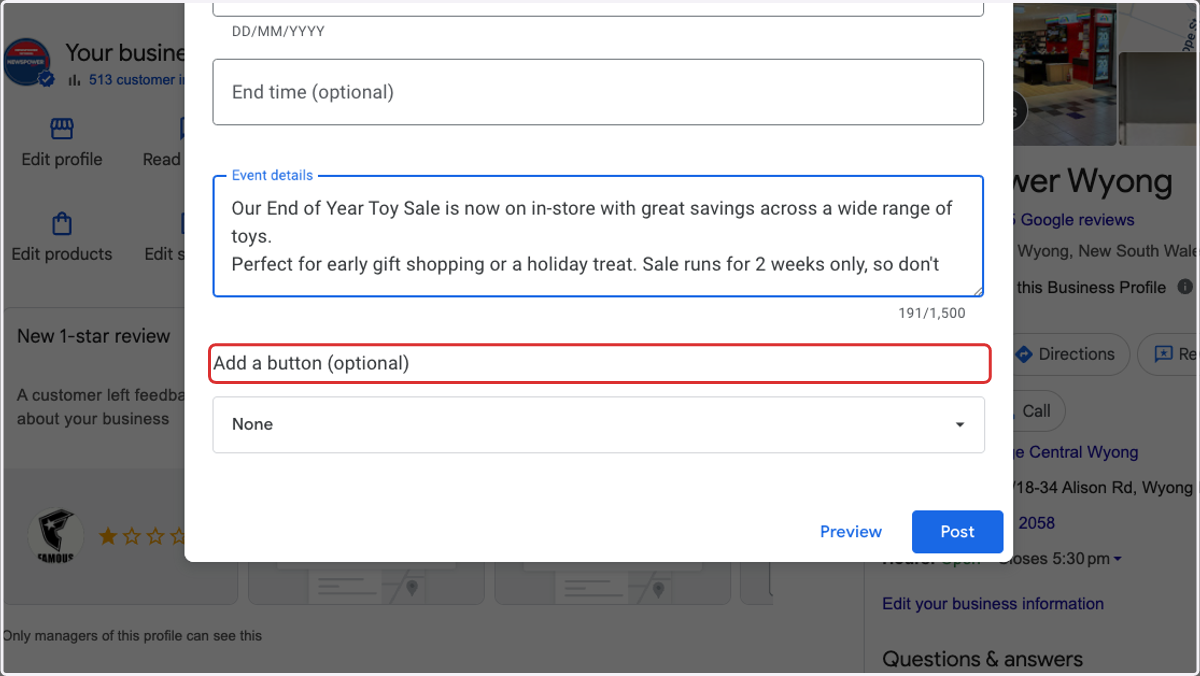Open Edit profile label in background page

click(x=62, y=159)
